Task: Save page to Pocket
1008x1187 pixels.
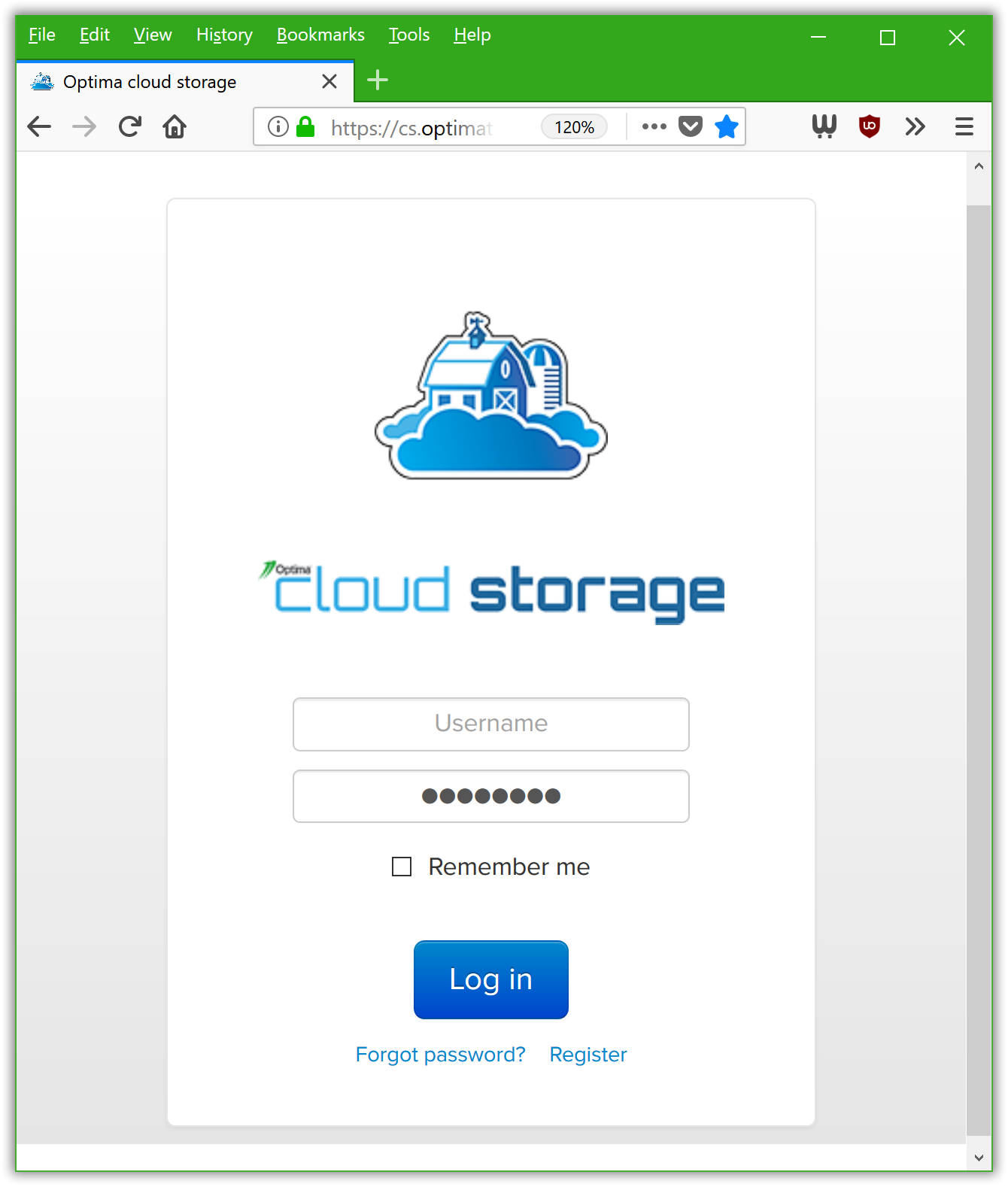Action: (x=690, y=126)
